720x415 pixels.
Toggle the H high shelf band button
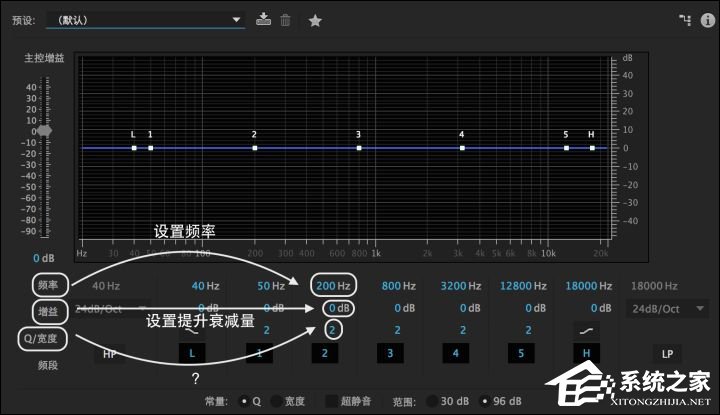[x=586, y=353]
